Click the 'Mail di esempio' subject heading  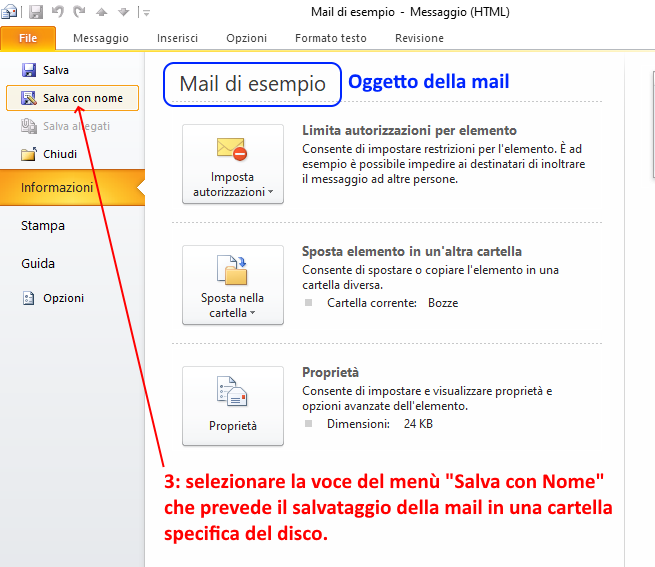pos(252,84)
